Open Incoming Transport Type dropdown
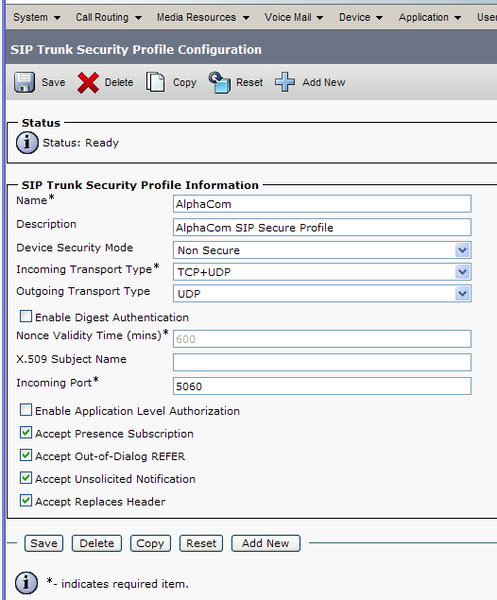Image resolution: width=497 pixels, height=600 pixels. click(322, 272)
